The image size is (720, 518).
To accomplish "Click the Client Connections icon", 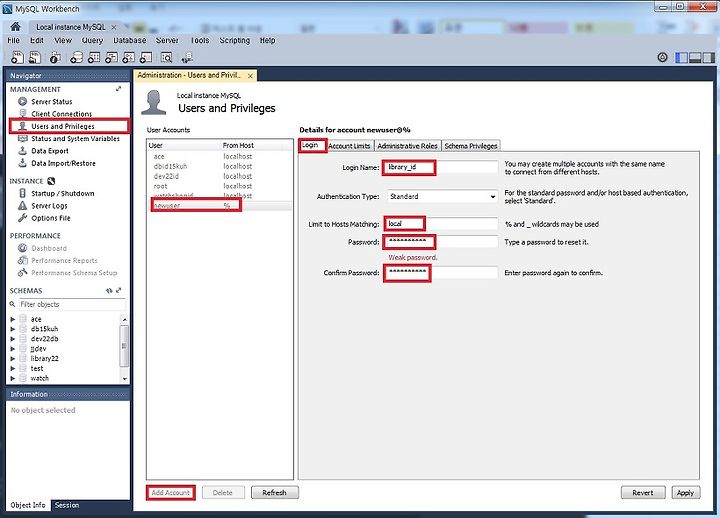I will (22, 113).
